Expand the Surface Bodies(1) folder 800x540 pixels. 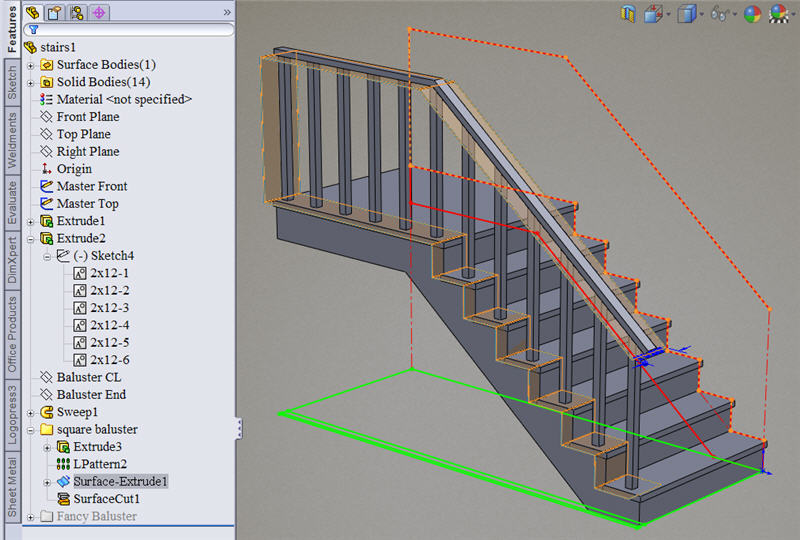[x=31, y=65]
